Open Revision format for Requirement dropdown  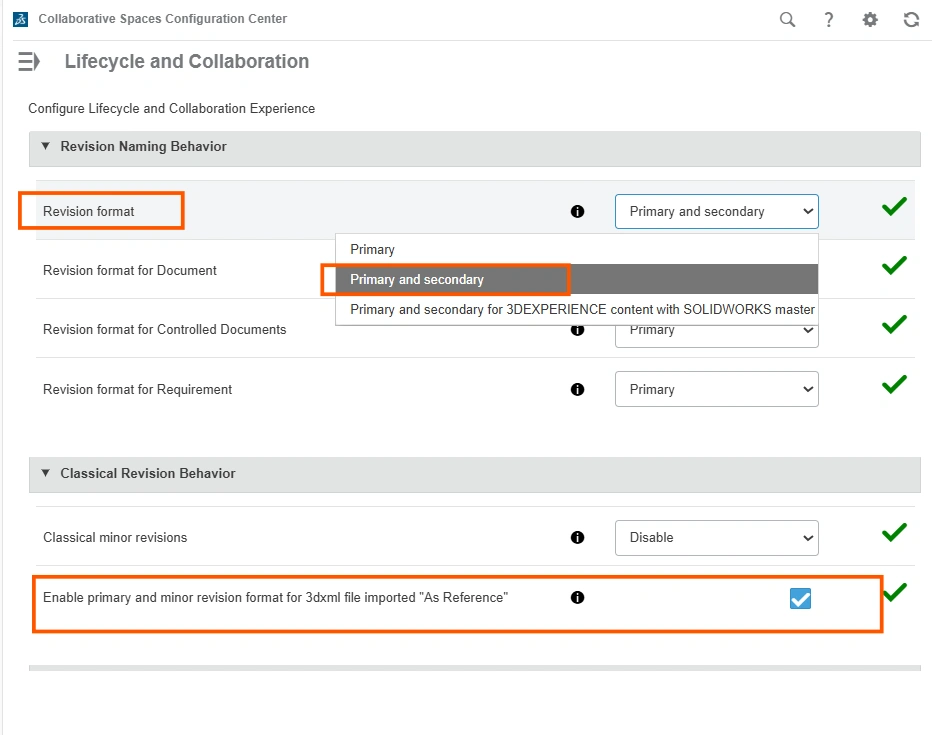point(716,390)
